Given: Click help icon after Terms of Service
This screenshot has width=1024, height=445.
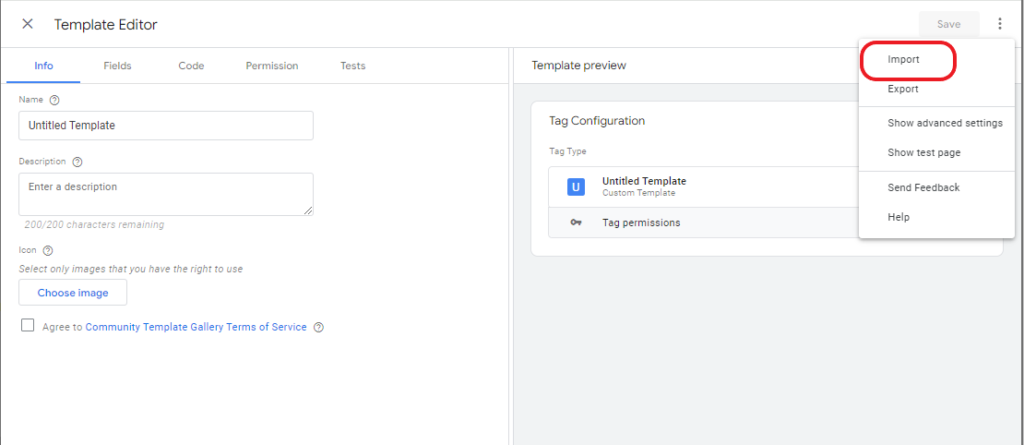Looking at the screenshot, I should [318, 327].
